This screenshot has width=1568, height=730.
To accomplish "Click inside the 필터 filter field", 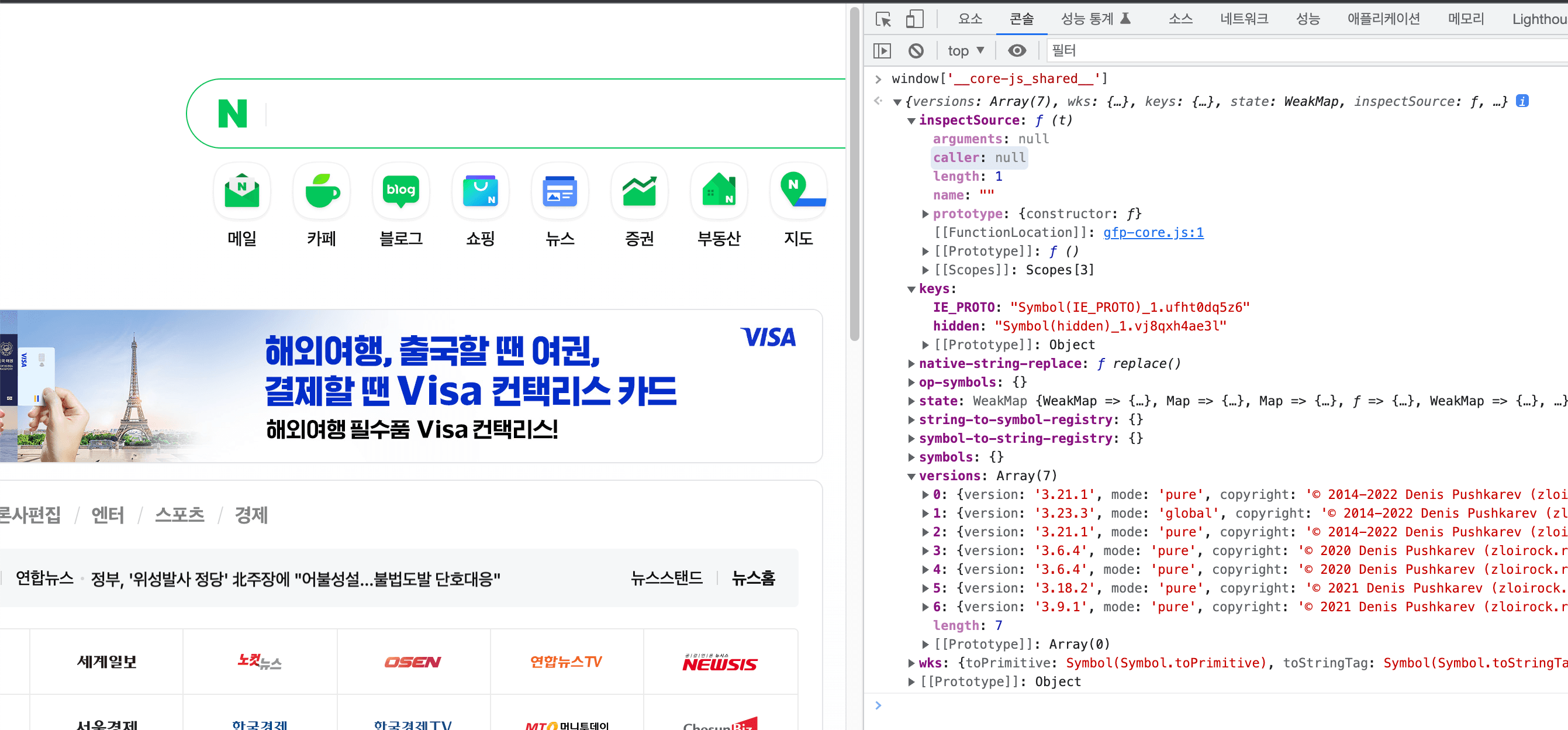I will click(x=1156, y=50).
